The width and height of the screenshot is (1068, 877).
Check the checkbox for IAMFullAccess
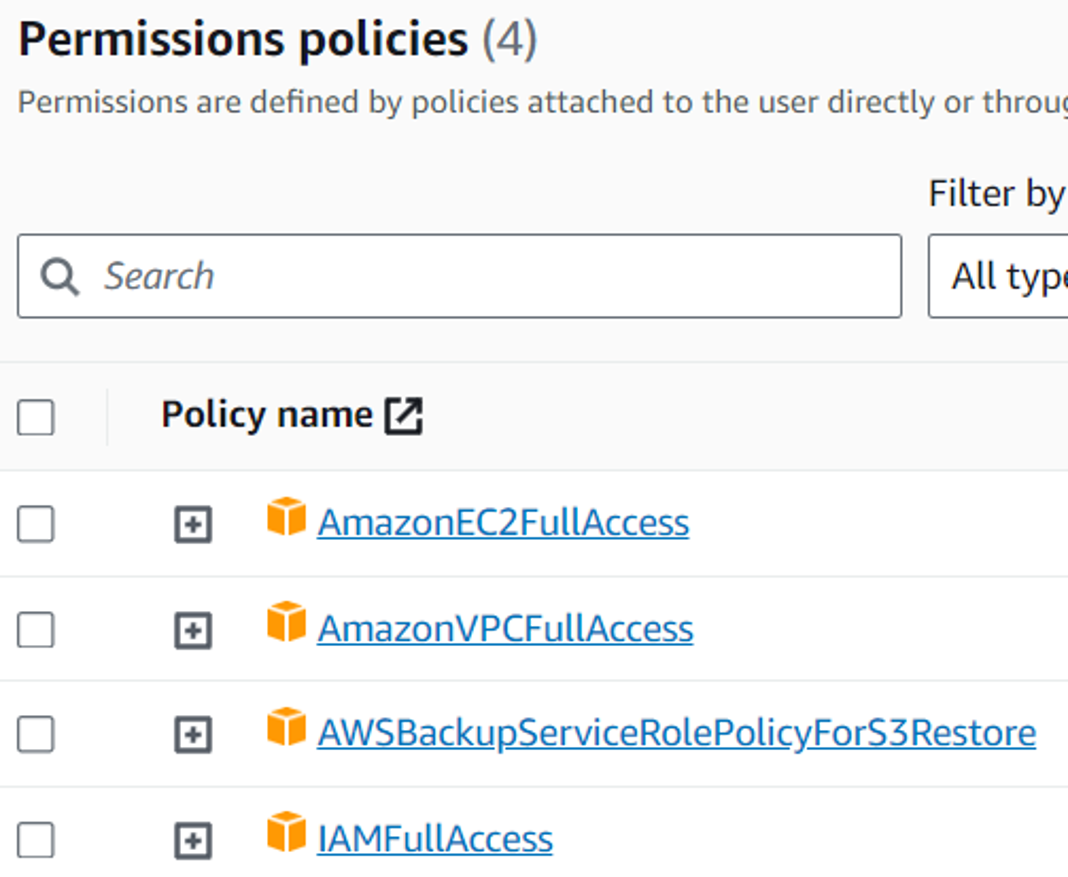pyautogui.click(x=36, y=840)
